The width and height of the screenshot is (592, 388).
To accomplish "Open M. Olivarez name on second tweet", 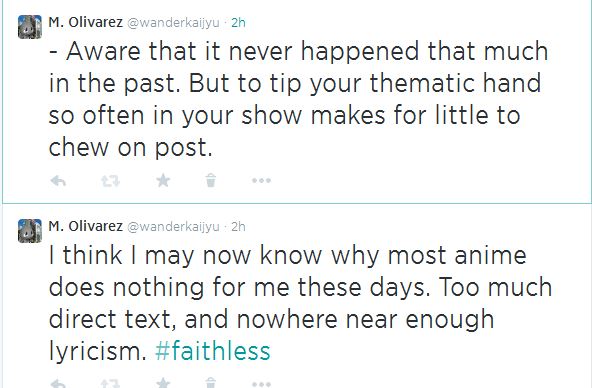I will (x=85, y=226).
